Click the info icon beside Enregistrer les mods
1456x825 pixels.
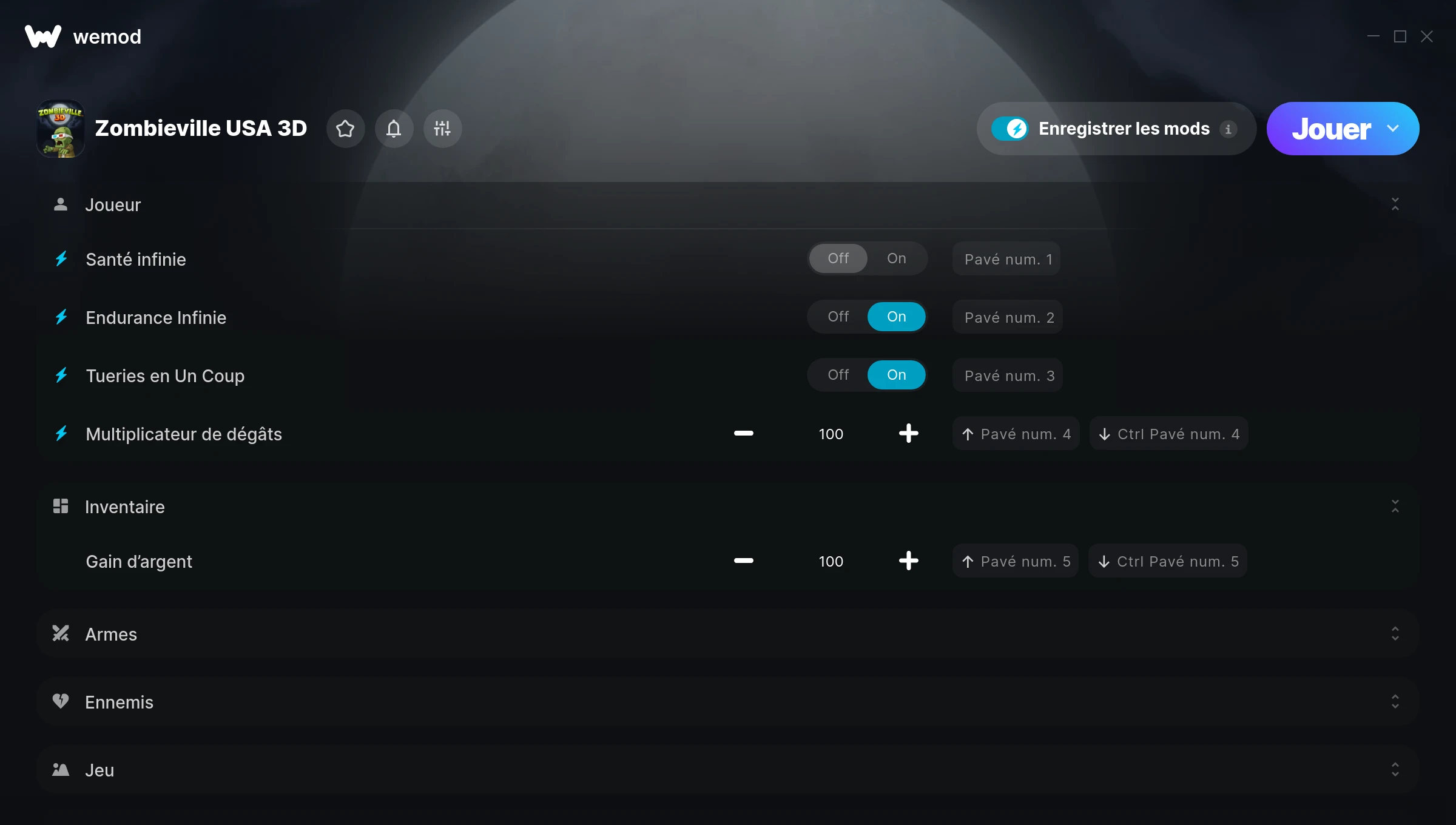[x=1228, y=129]
